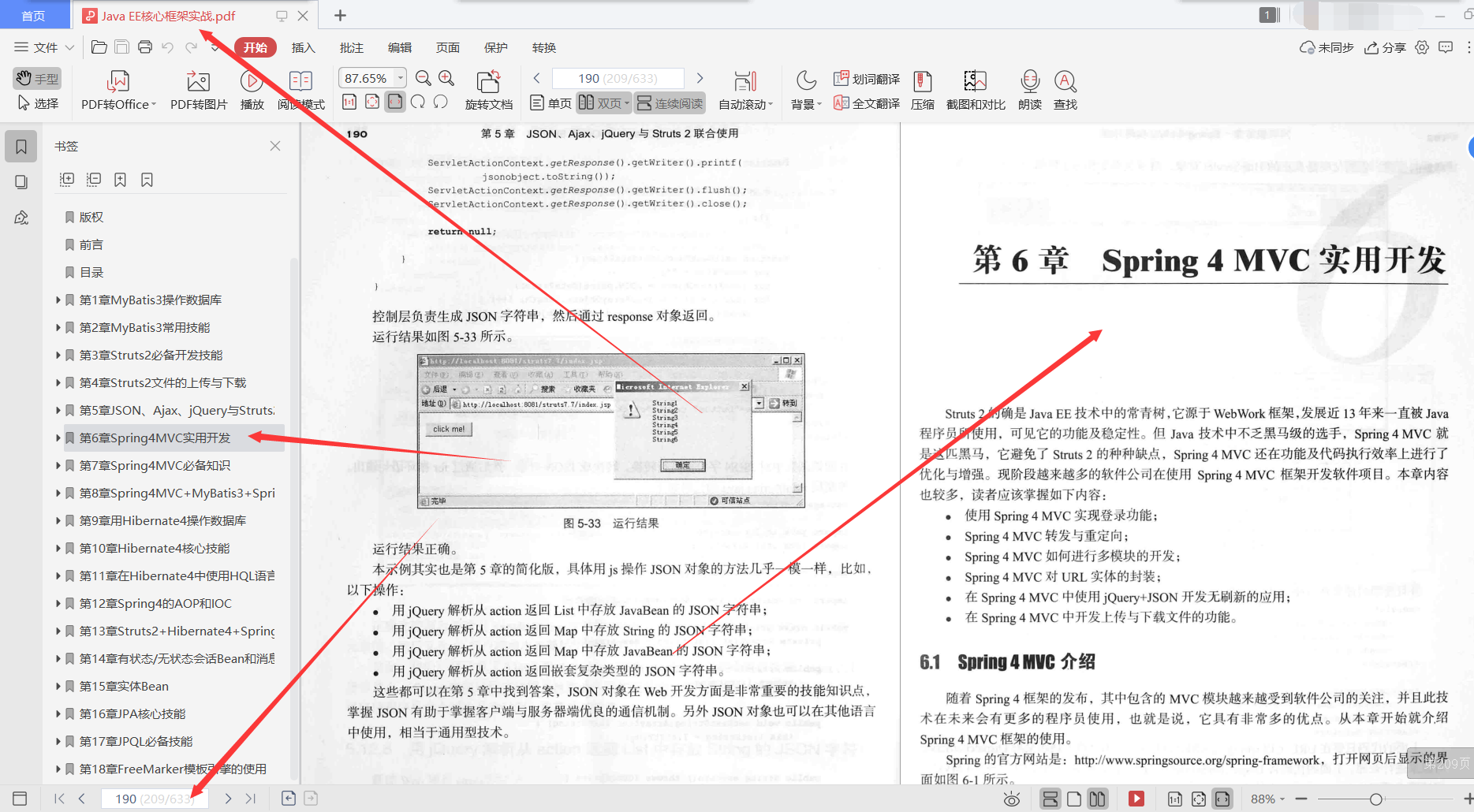Expand 第3章Struts2必备开发技能 bookmark
The width and height of the screenshot is (1474, 812).
pyautogui.click(x=58, y=355)
